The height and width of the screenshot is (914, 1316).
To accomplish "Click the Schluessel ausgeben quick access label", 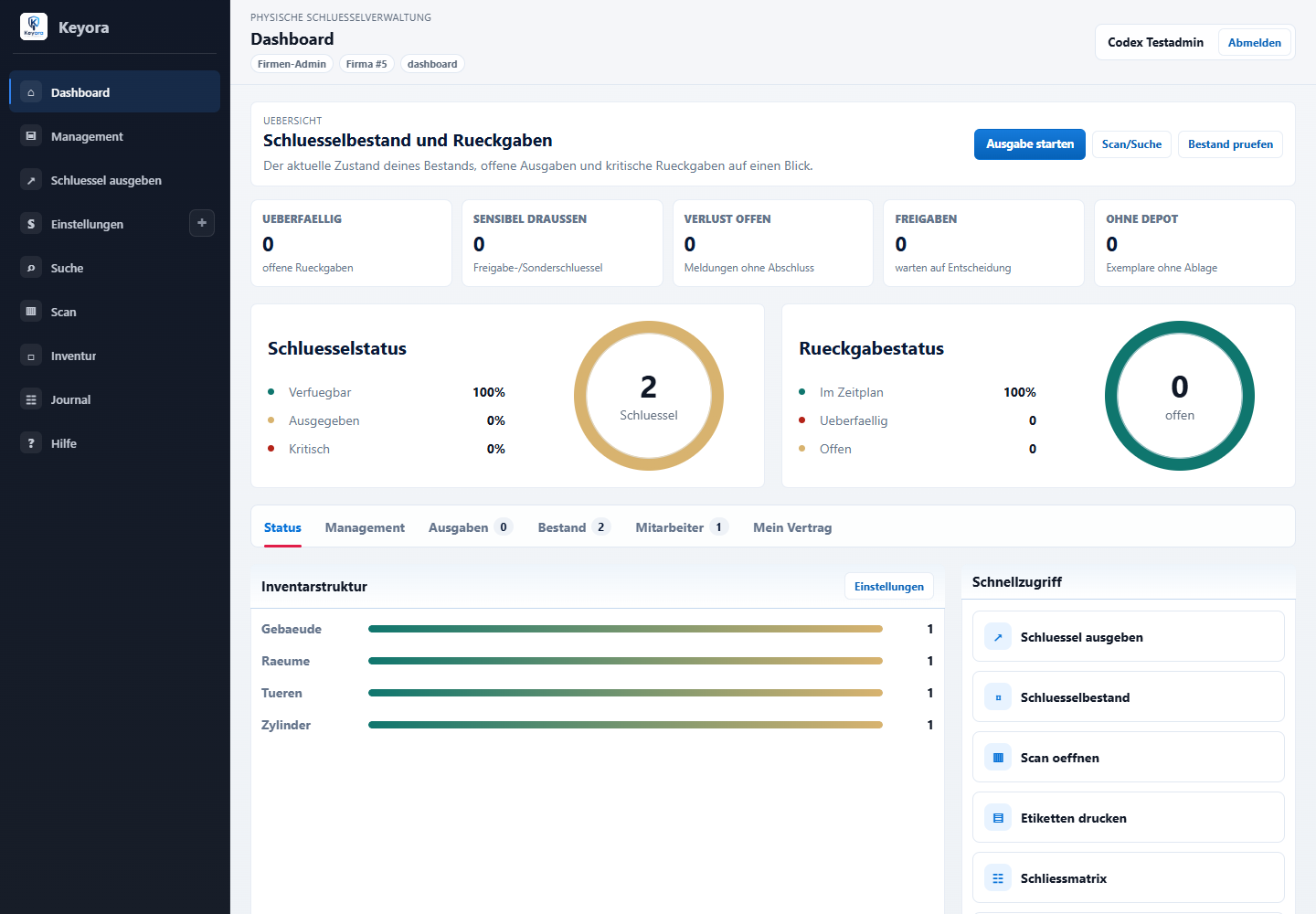I will [x=1082, y=637].
